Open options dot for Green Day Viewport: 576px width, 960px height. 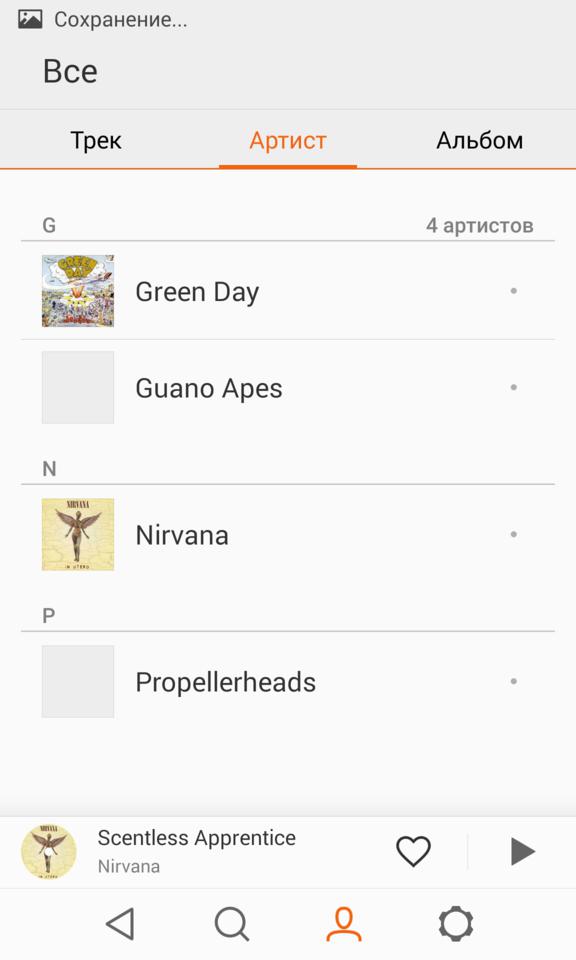tap(514, 291)
